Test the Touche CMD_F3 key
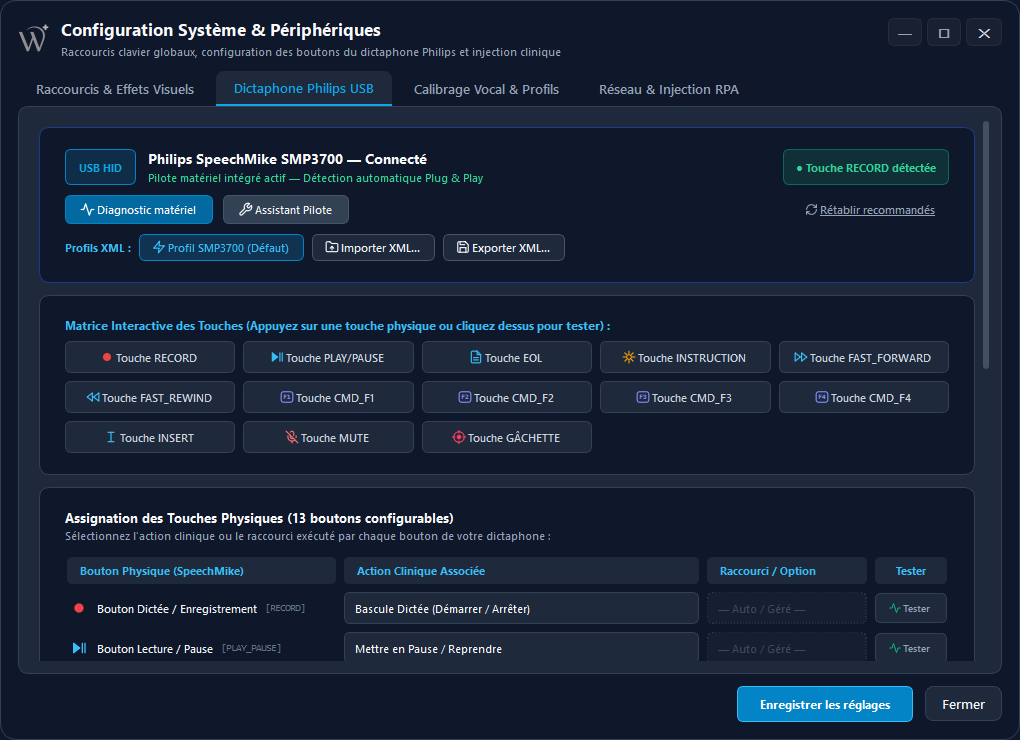 [x=685, y=397]
